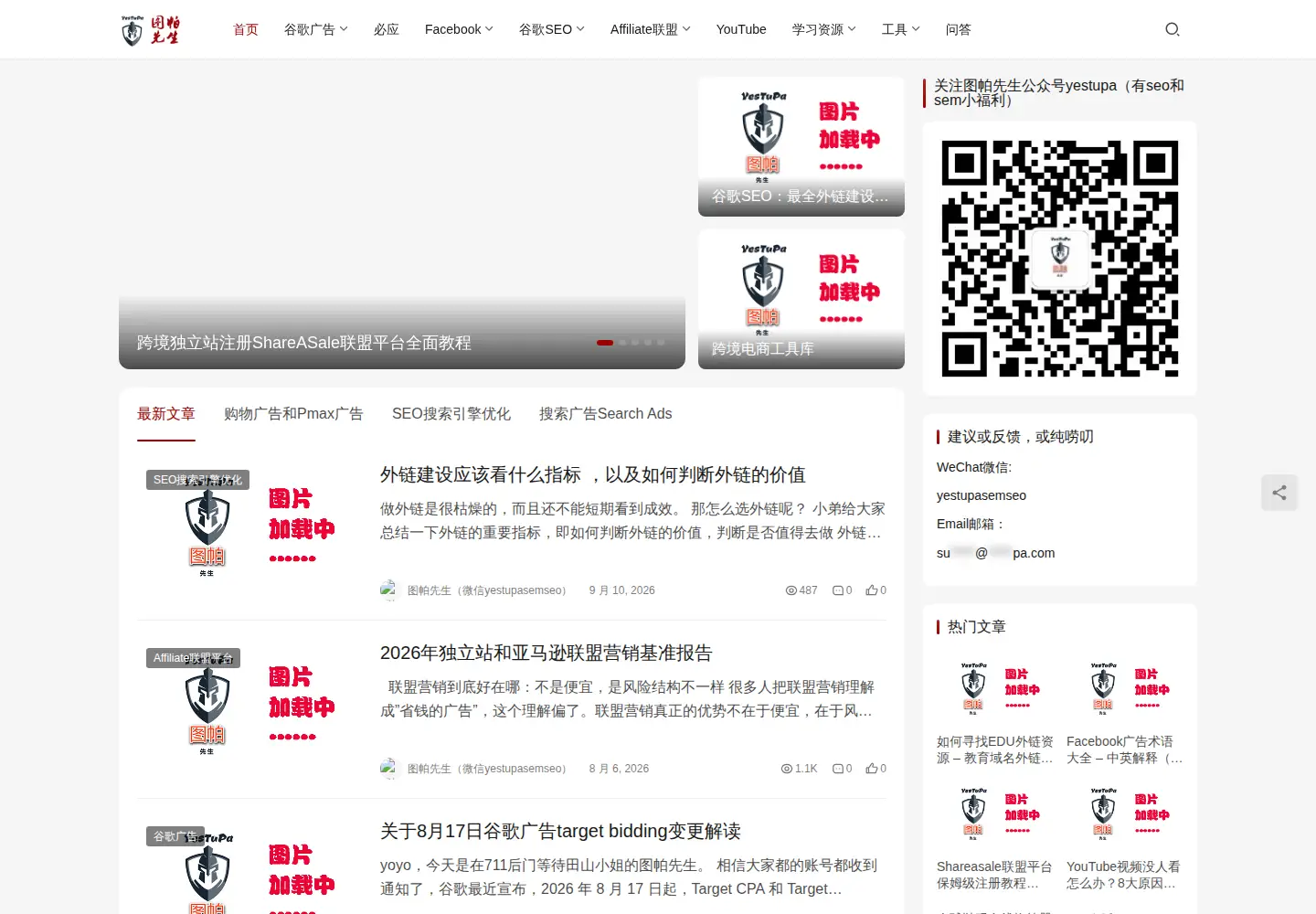Open hot post Facebook广告术语大全

coord(1125,749)
